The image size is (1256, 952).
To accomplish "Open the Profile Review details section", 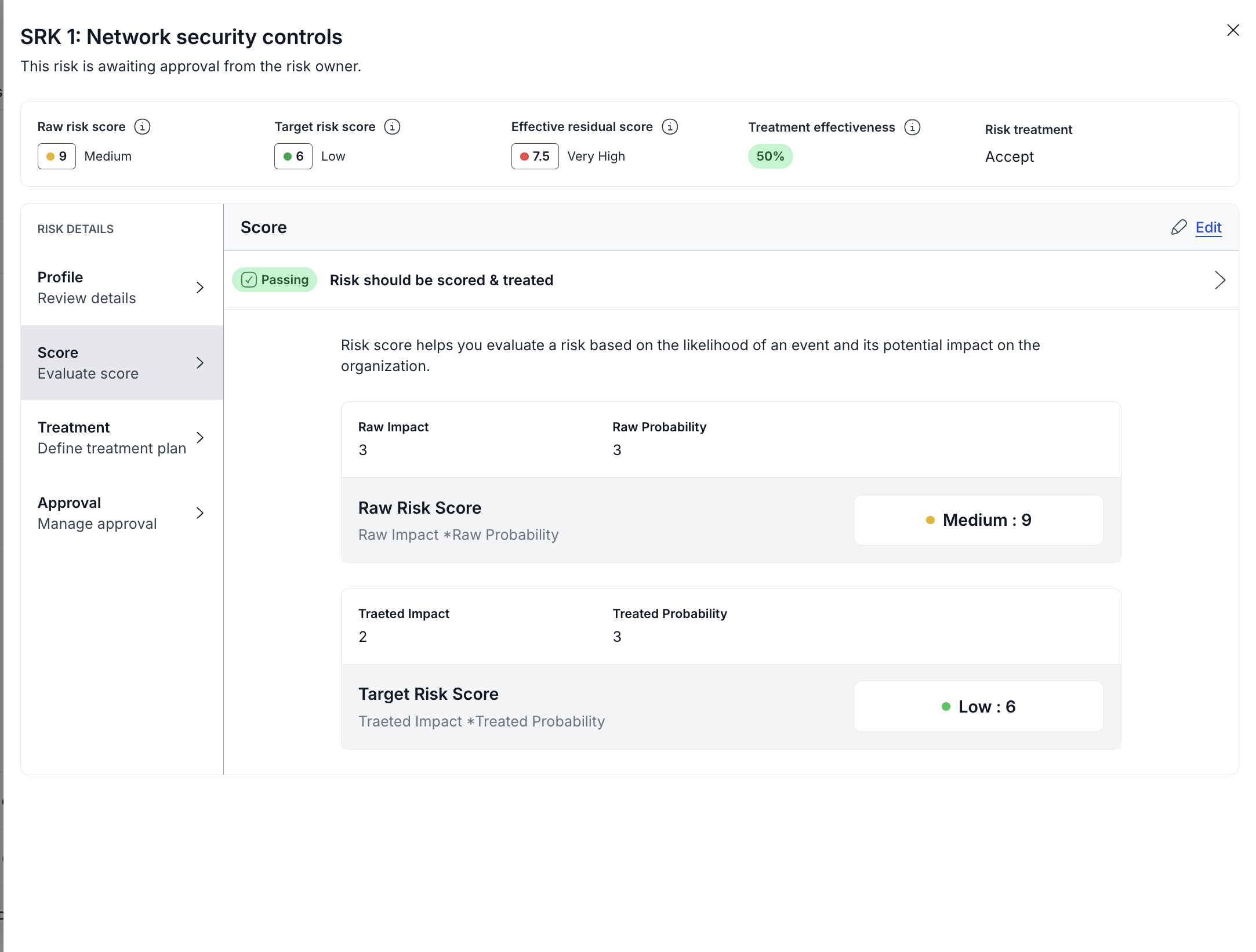I will click(x=87, y=288).
